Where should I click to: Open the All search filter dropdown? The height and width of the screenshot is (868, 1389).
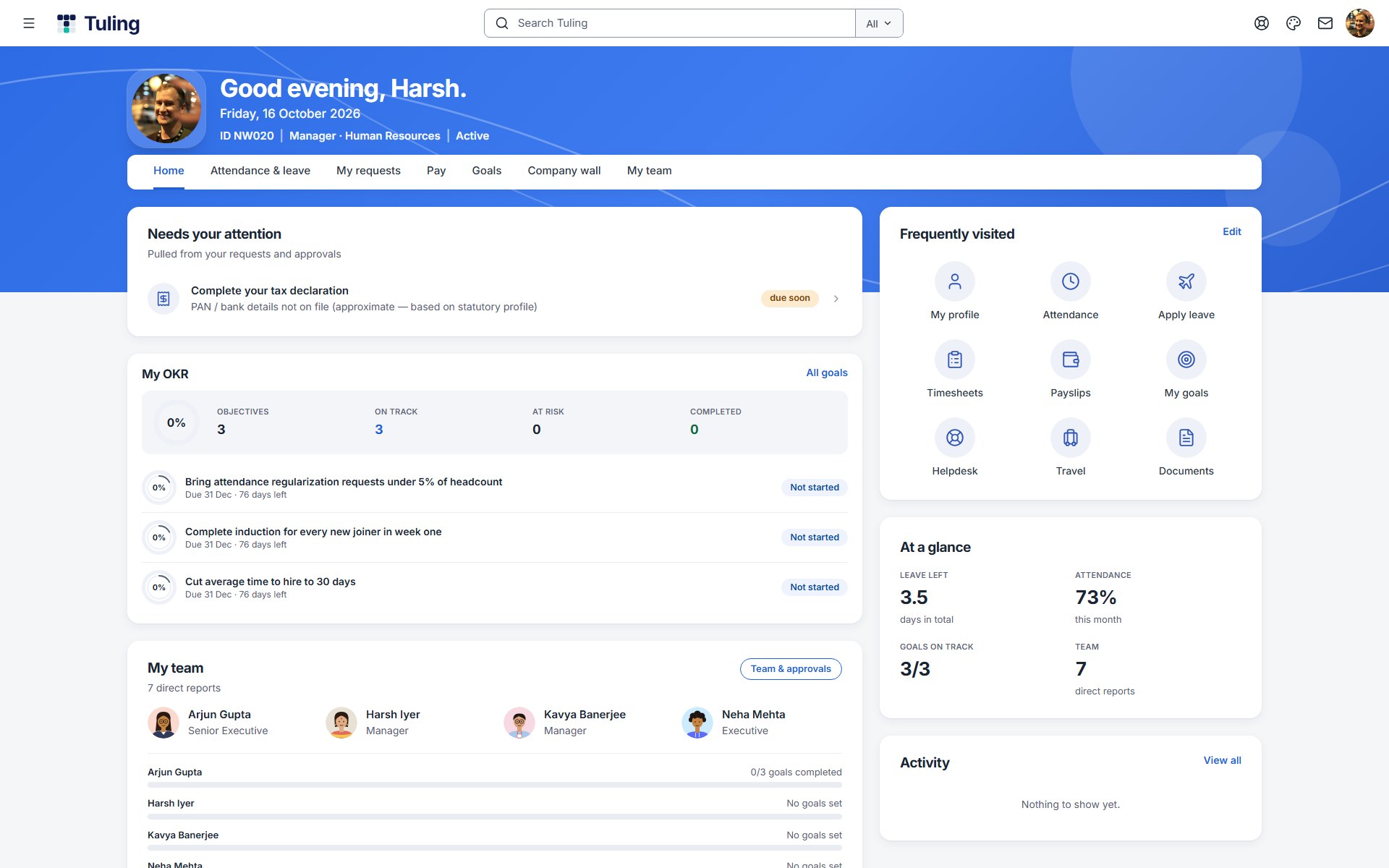click(x=879, y=23)
